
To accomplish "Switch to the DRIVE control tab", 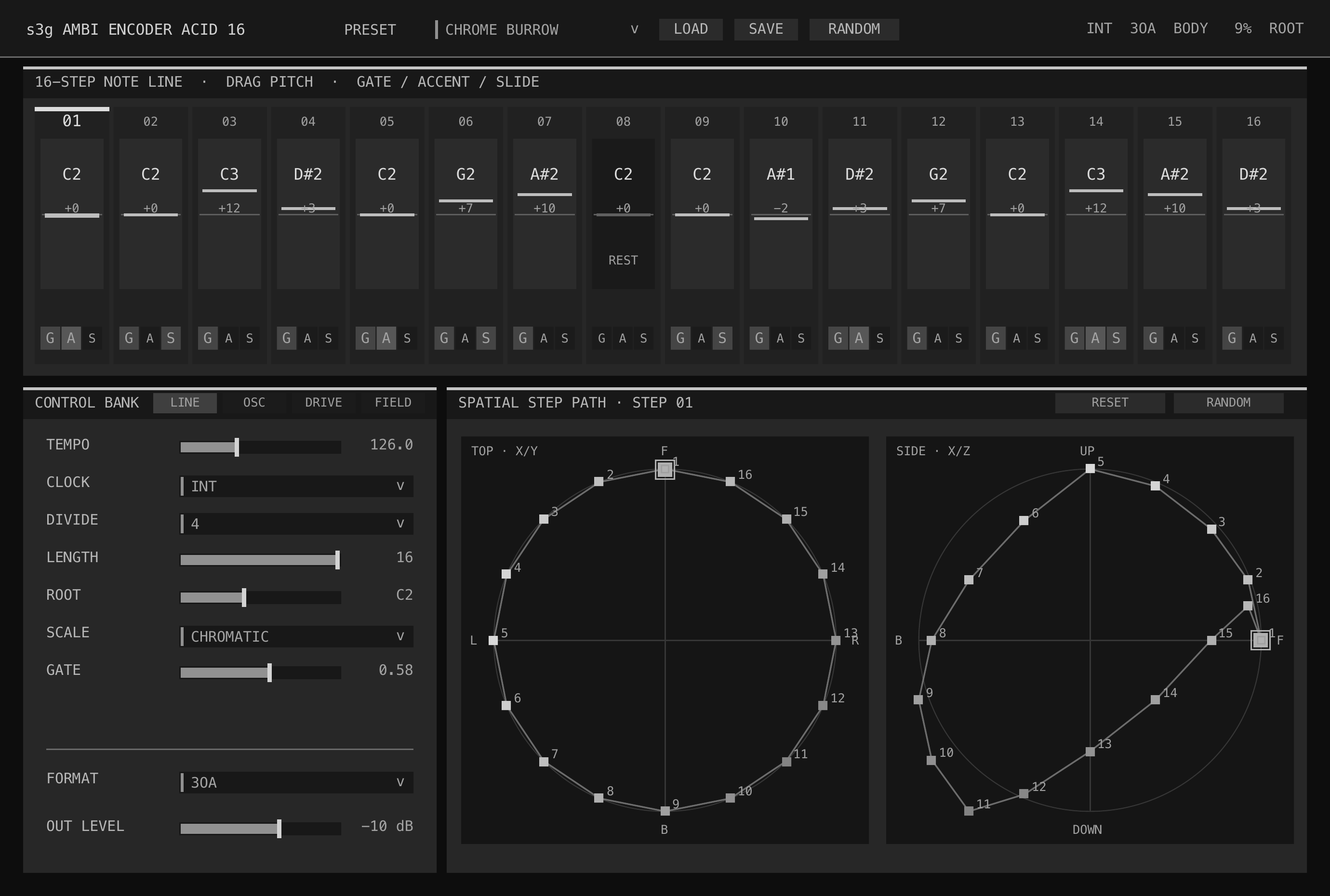I will (x=323, y=403).
